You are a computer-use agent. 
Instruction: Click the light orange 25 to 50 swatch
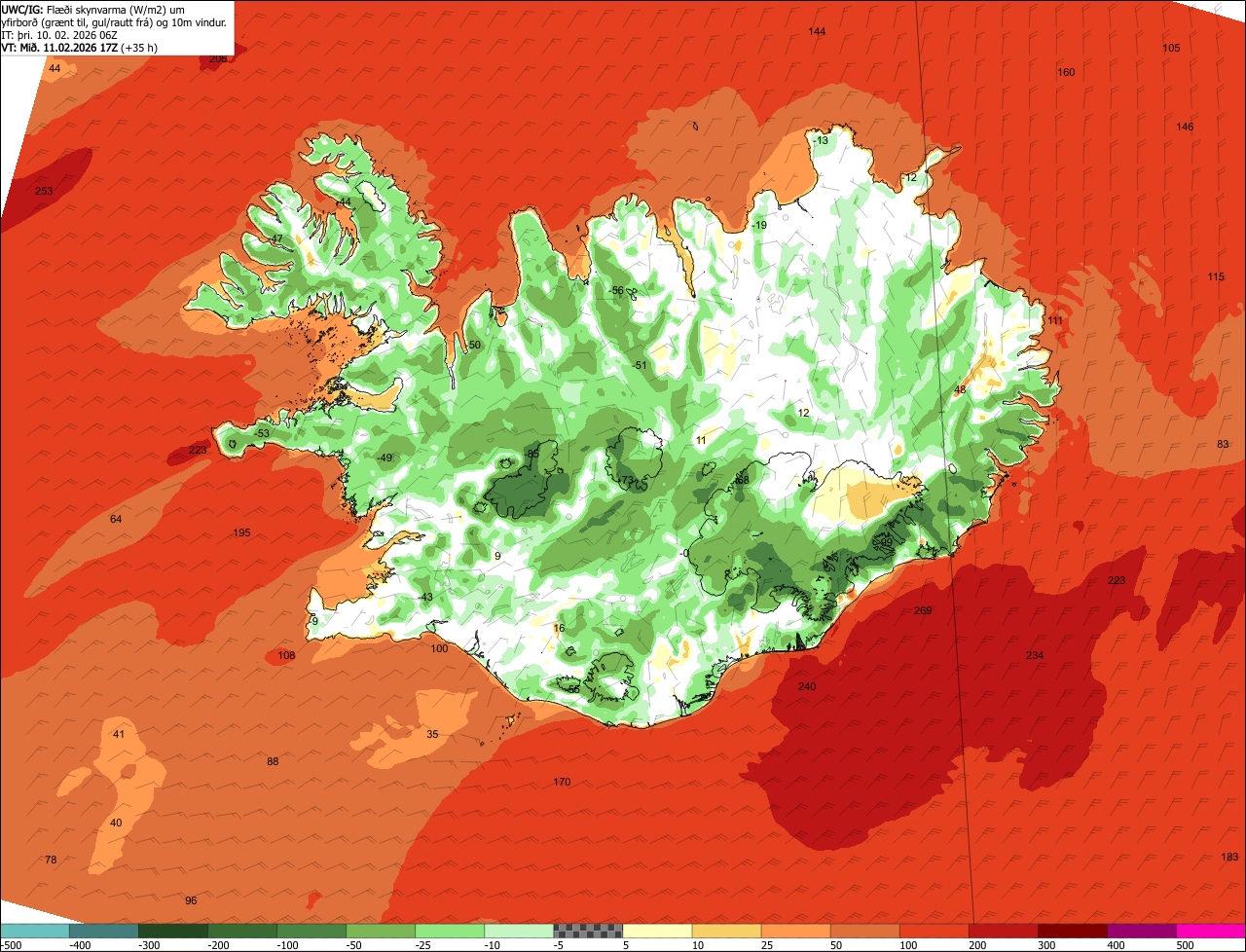click(x=794, y=931)
